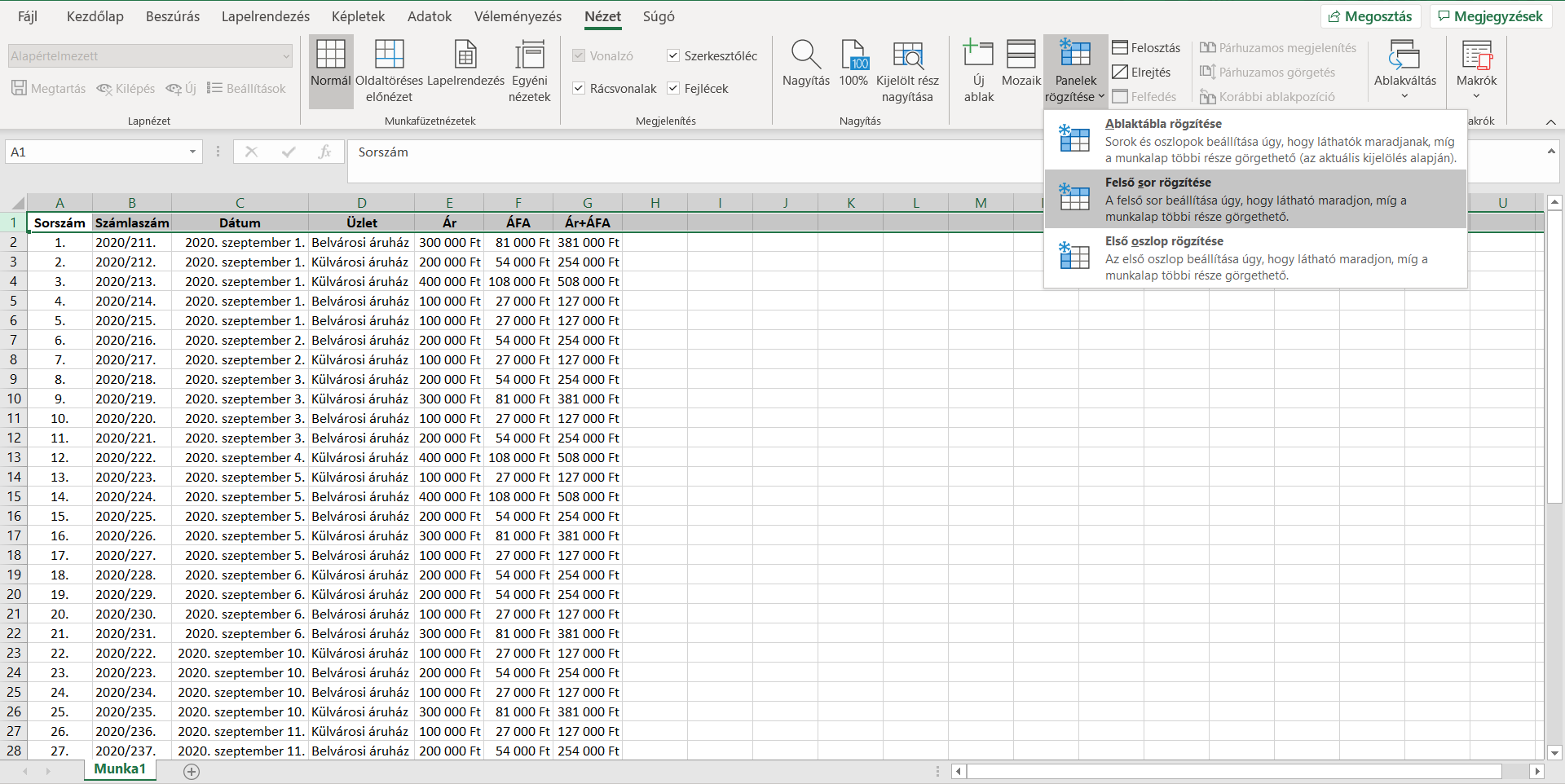1565x784 pixels.
Task: Arrange windows with Mozaik
Action: 1021,64
